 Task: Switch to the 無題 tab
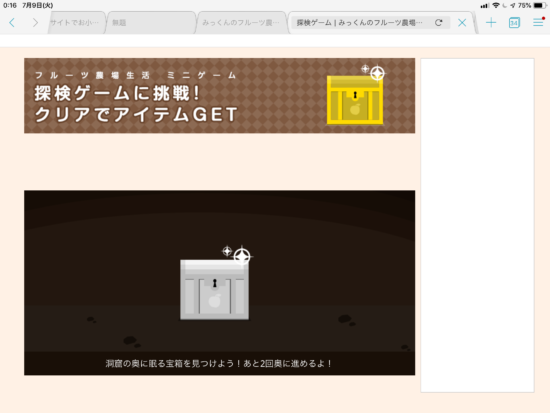tap(150, 23)
